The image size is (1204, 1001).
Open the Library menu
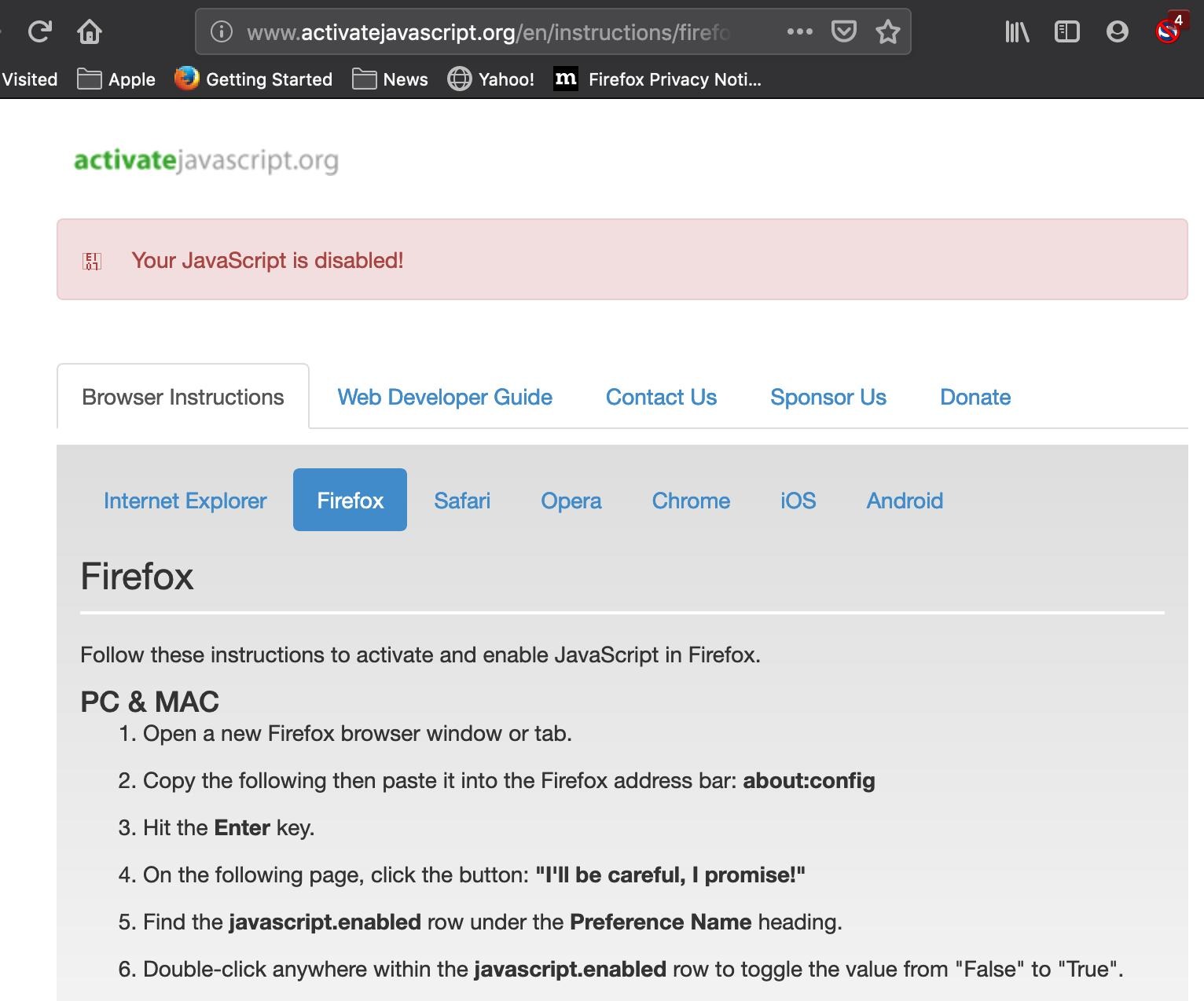pyautogui.click(x=1016, y=31)
